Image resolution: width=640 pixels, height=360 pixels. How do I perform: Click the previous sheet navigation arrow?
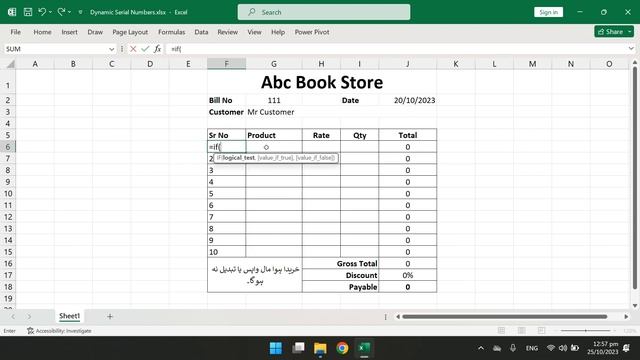click(13, 316)
